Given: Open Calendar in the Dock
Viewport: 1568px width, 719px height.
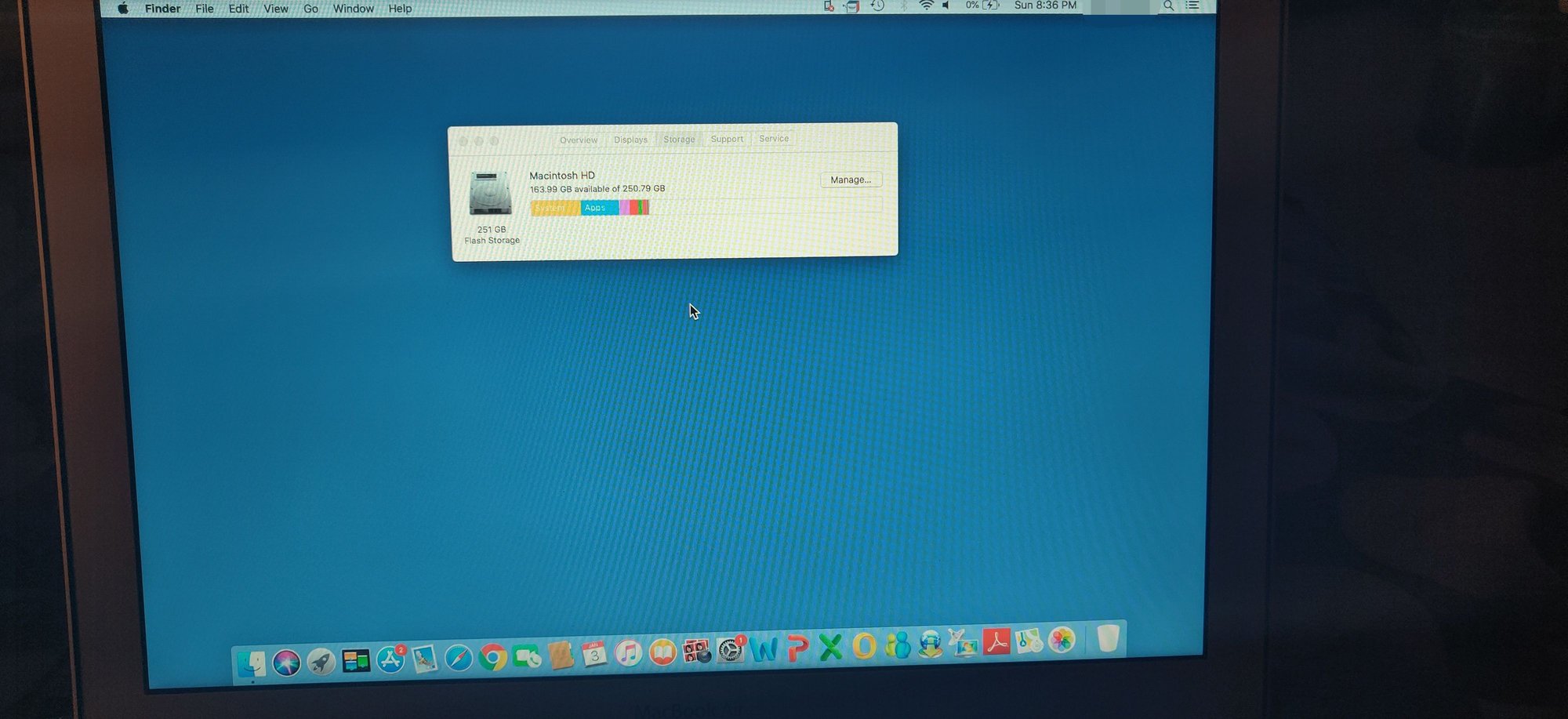Looking at the screenshot, I should [x=594, y=653].
